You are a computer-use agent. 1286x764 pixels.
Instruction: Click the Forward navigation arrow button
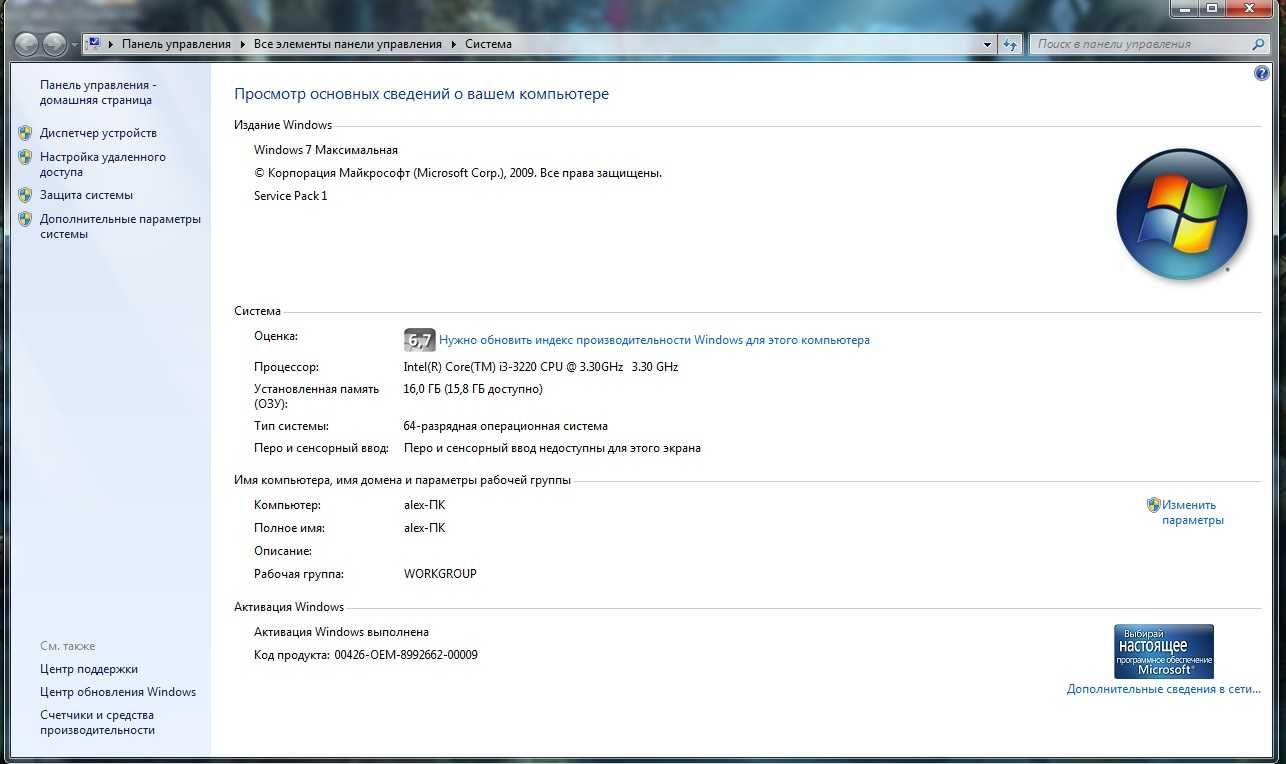54,44
